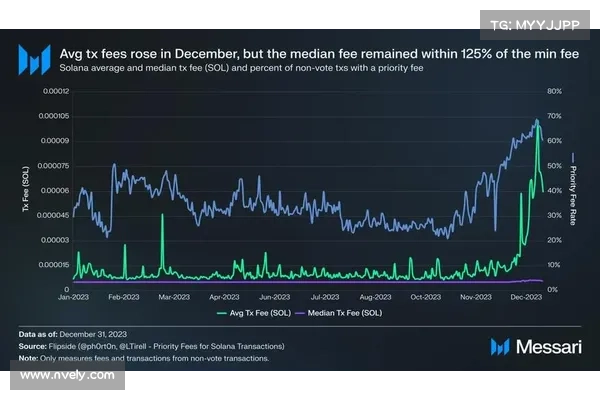600x400 pixels.
Task: Click the 70% right-axis tick label
Action: (554, 116)
